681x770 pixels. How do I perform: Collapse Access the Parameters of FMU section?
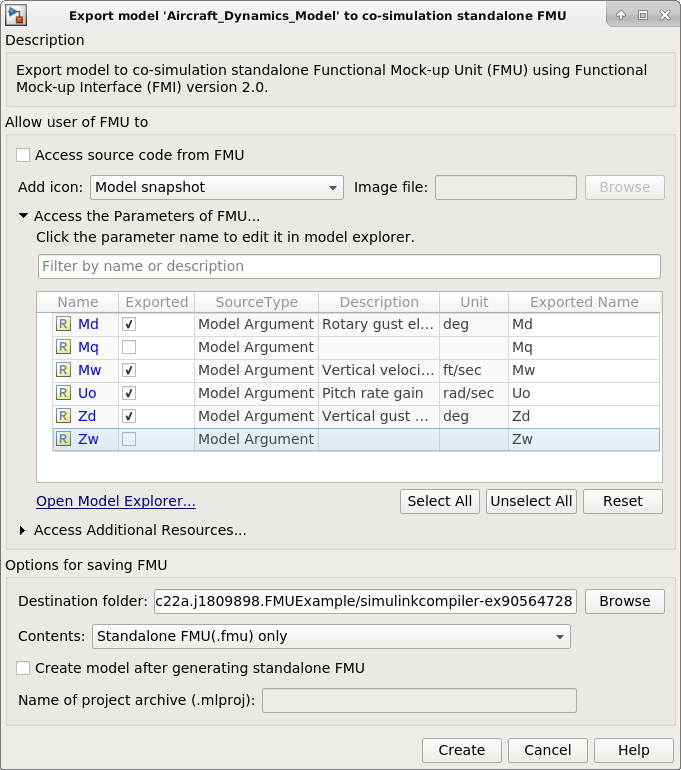coord(23,216)
